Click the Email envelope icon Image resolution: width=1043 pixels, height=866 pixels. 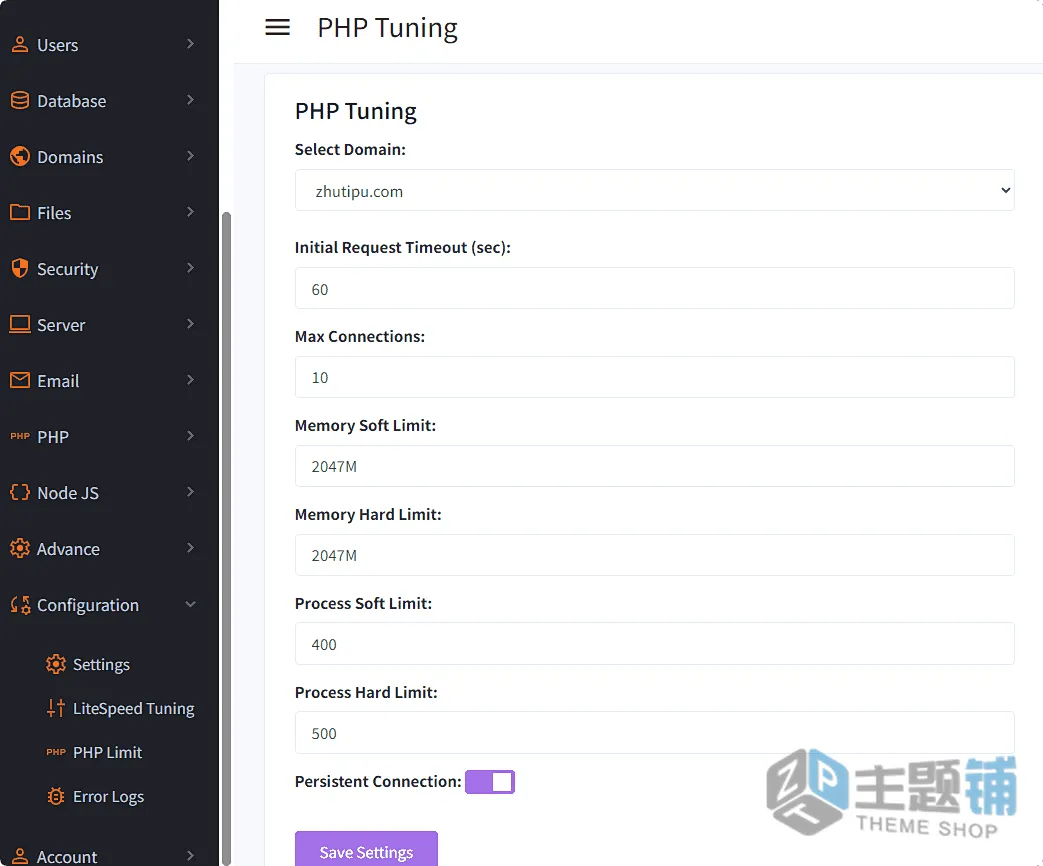point(20,380)
